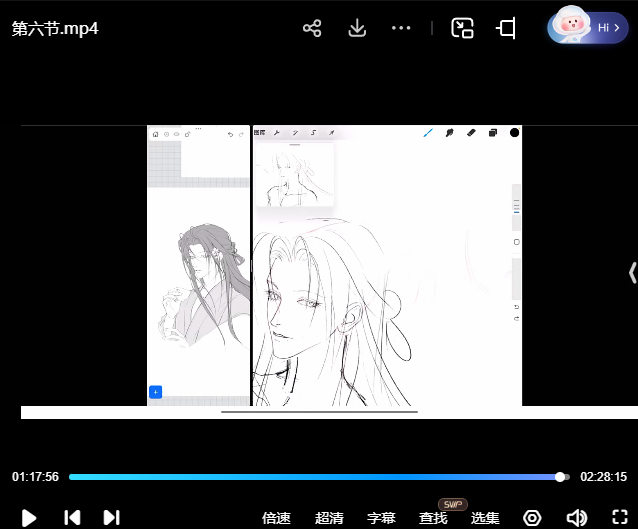Click the Hi assistant avatar button

pos(587,28)
